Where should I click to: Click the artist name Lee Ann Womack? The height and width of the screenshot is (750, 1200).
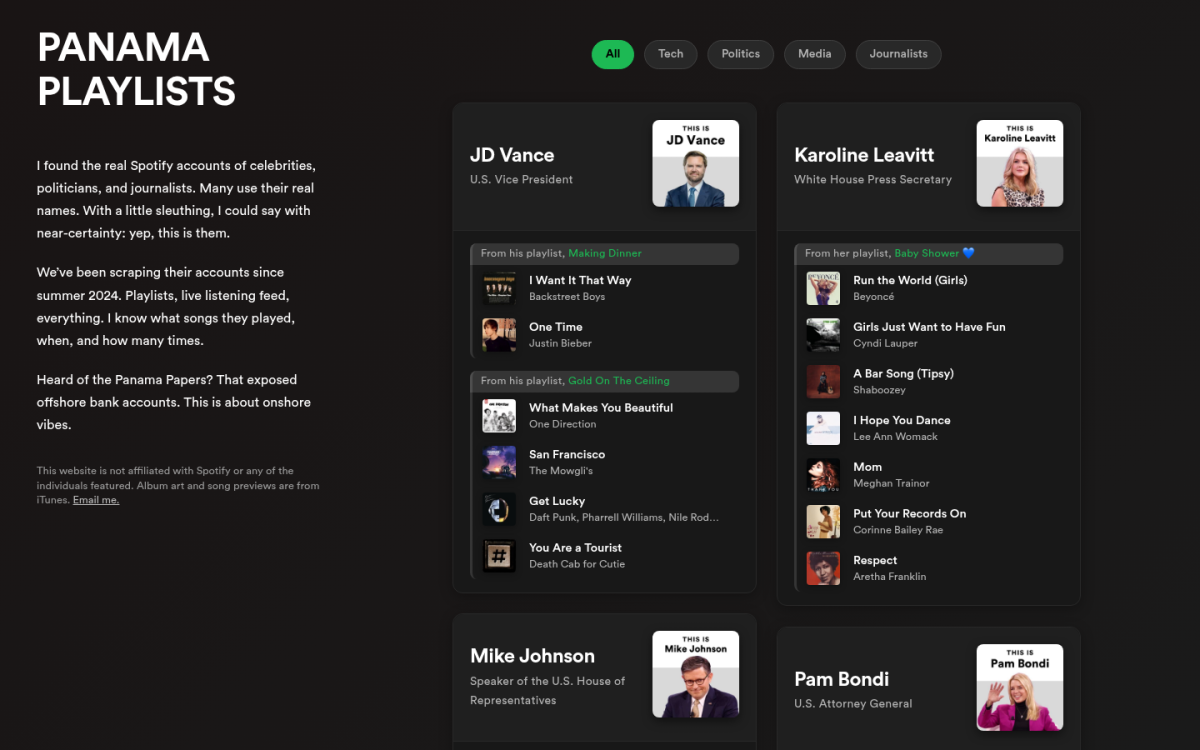(895, 437)
